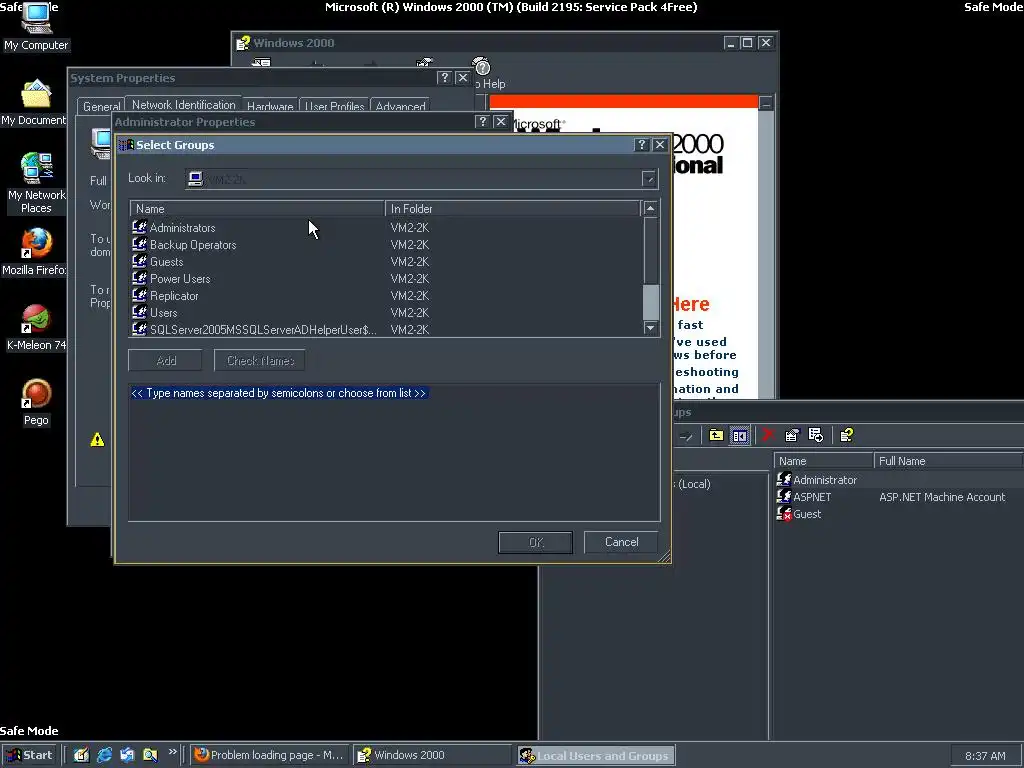Open My Documents desktop icon
Screen dimensions: 1024x768
(35, 103)
